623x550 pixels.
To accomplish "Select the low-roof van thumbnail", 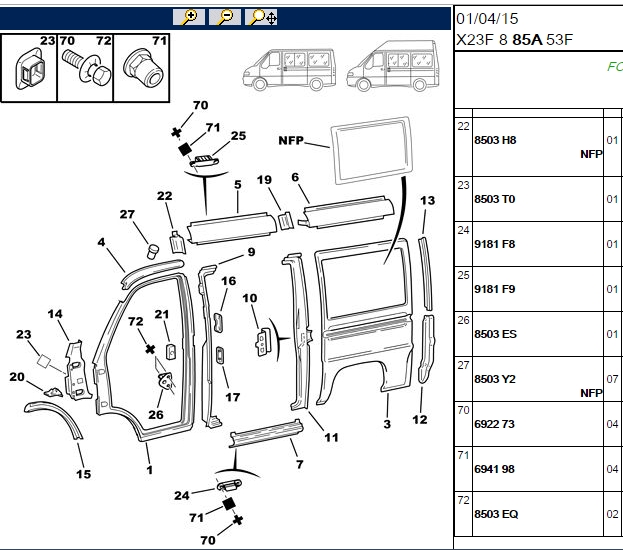I will [289, 70].
